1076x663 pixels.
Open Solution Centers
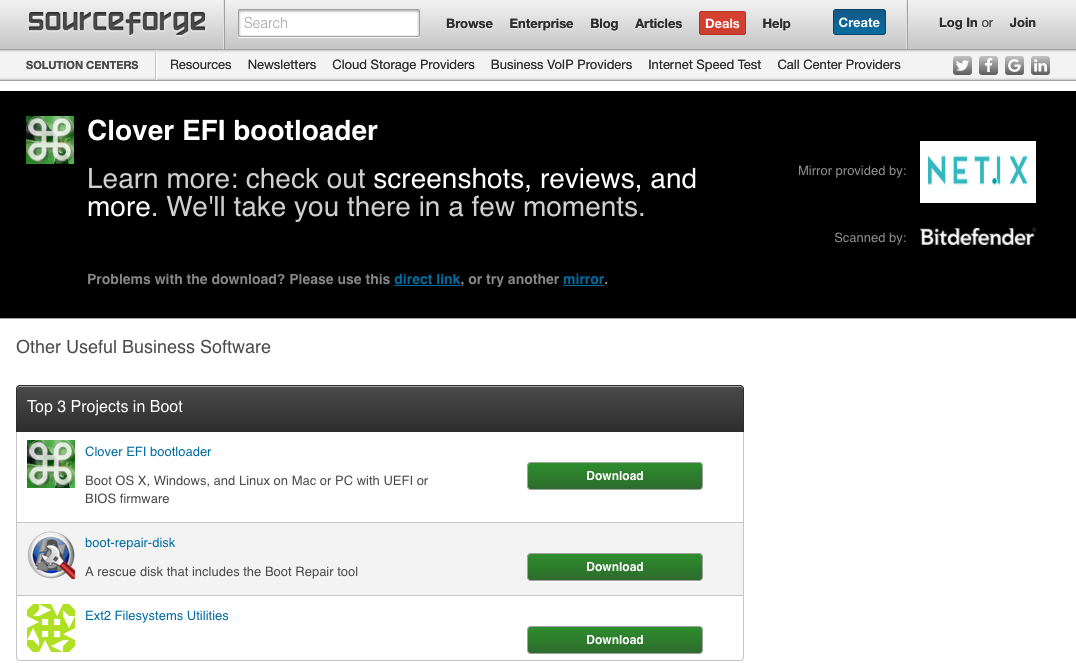click(x=82, y=65)
